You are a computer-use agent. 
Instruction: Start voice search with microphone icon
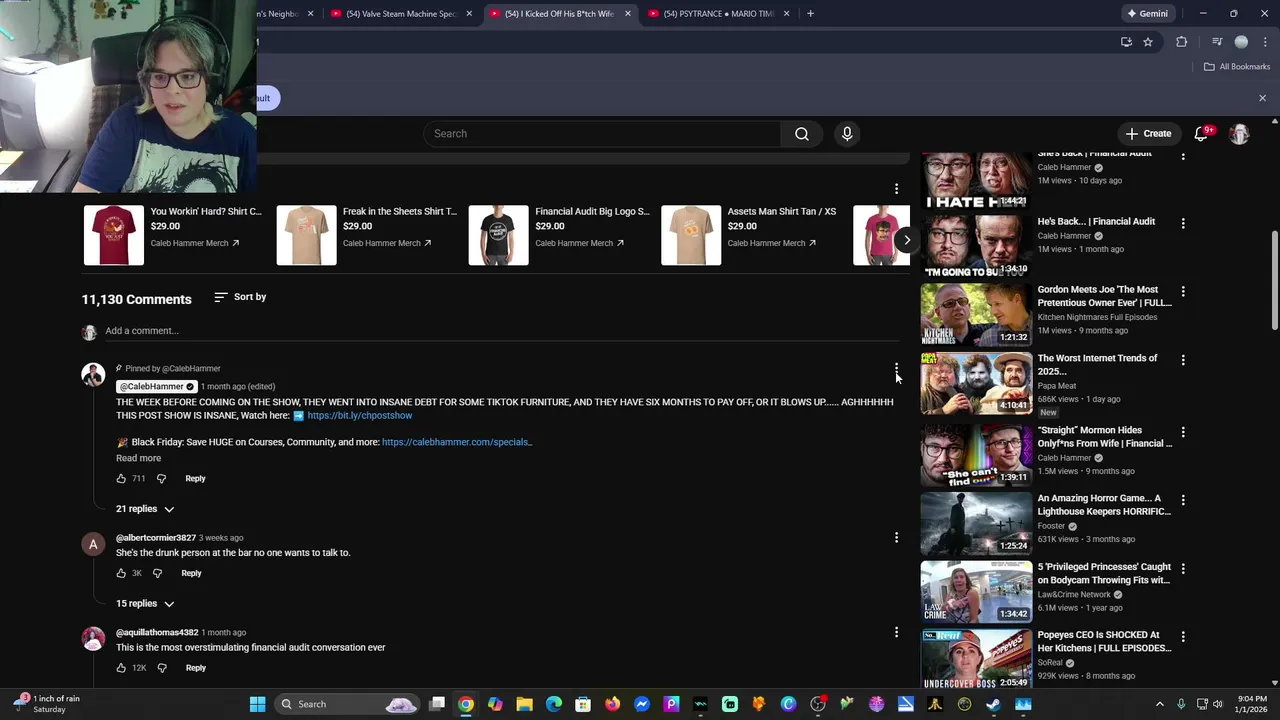click(847, 134)
